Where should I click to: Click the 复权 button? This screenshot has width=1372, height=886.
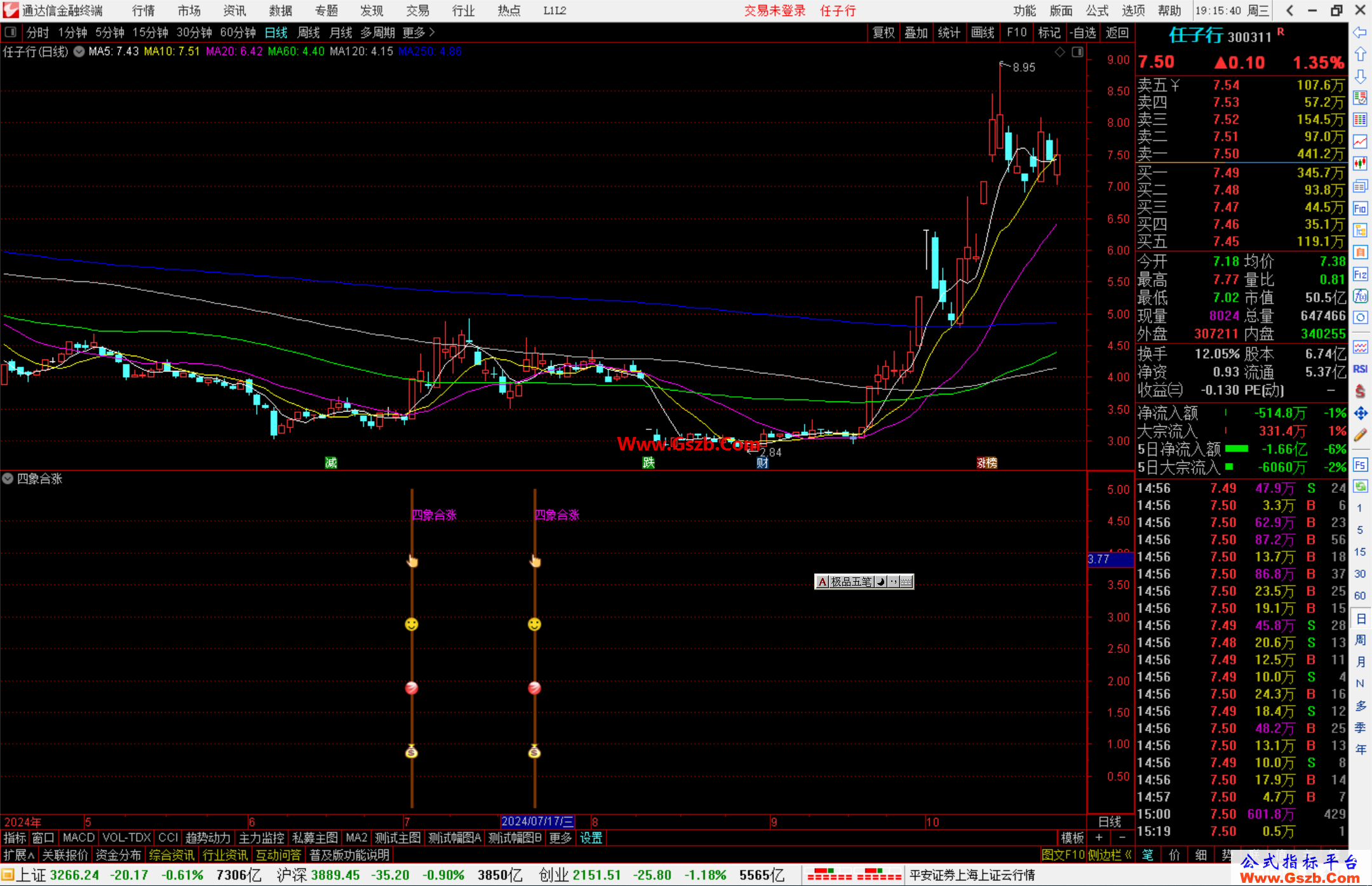coord(884,32)
